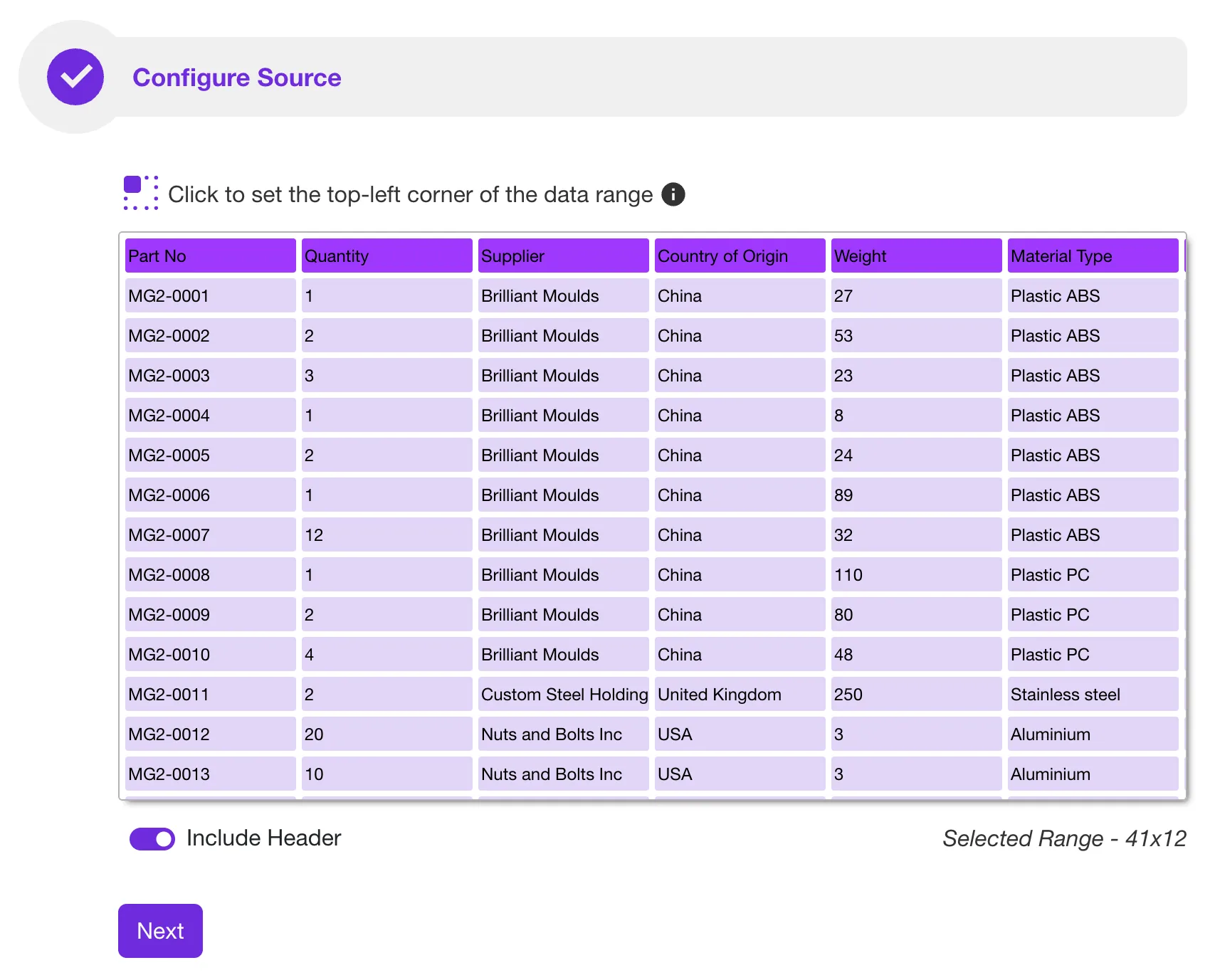The image size is (1215, 980).
Task: Click the Part No column header
Action: click(209, 255)
